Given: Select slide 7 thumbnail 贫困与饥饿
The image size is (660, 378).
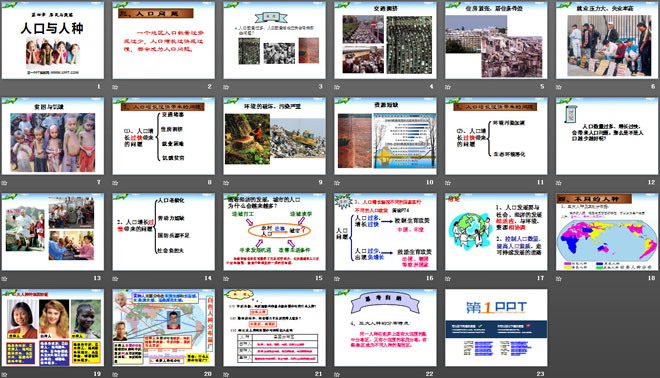Looking at the screenshot, I should 53,136.
